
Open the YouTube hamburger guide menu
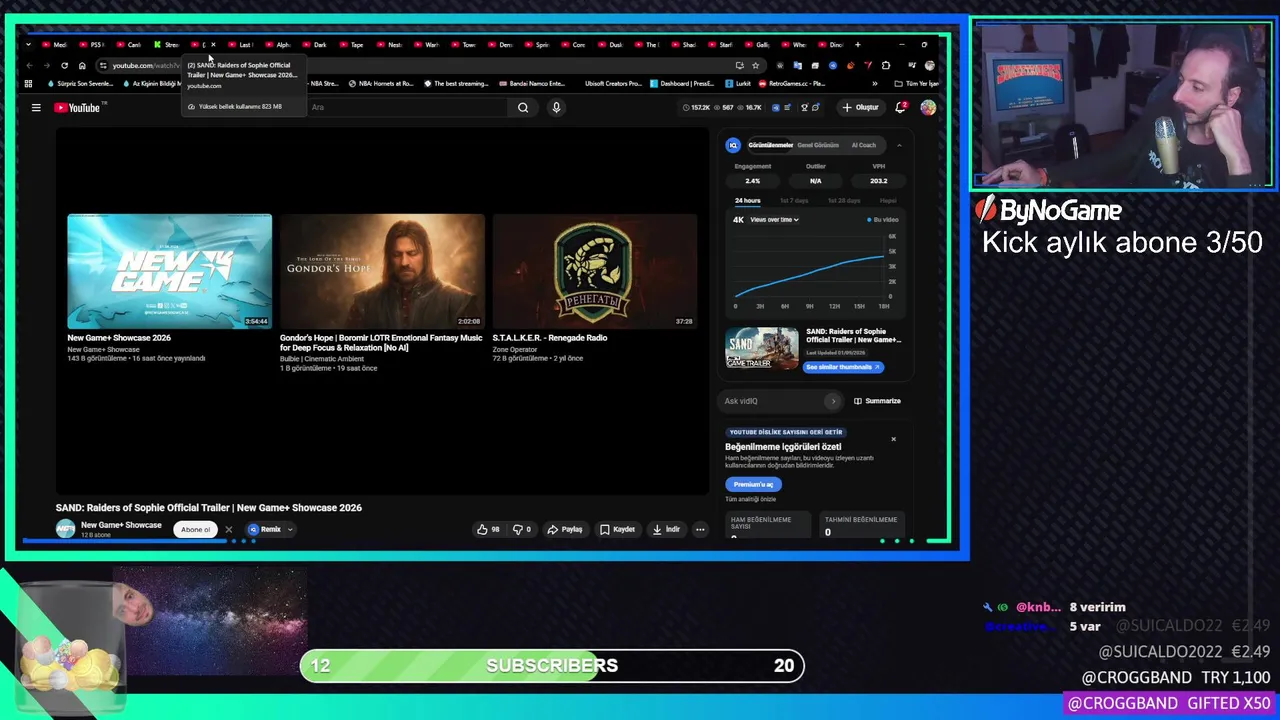tap(36, 108)
